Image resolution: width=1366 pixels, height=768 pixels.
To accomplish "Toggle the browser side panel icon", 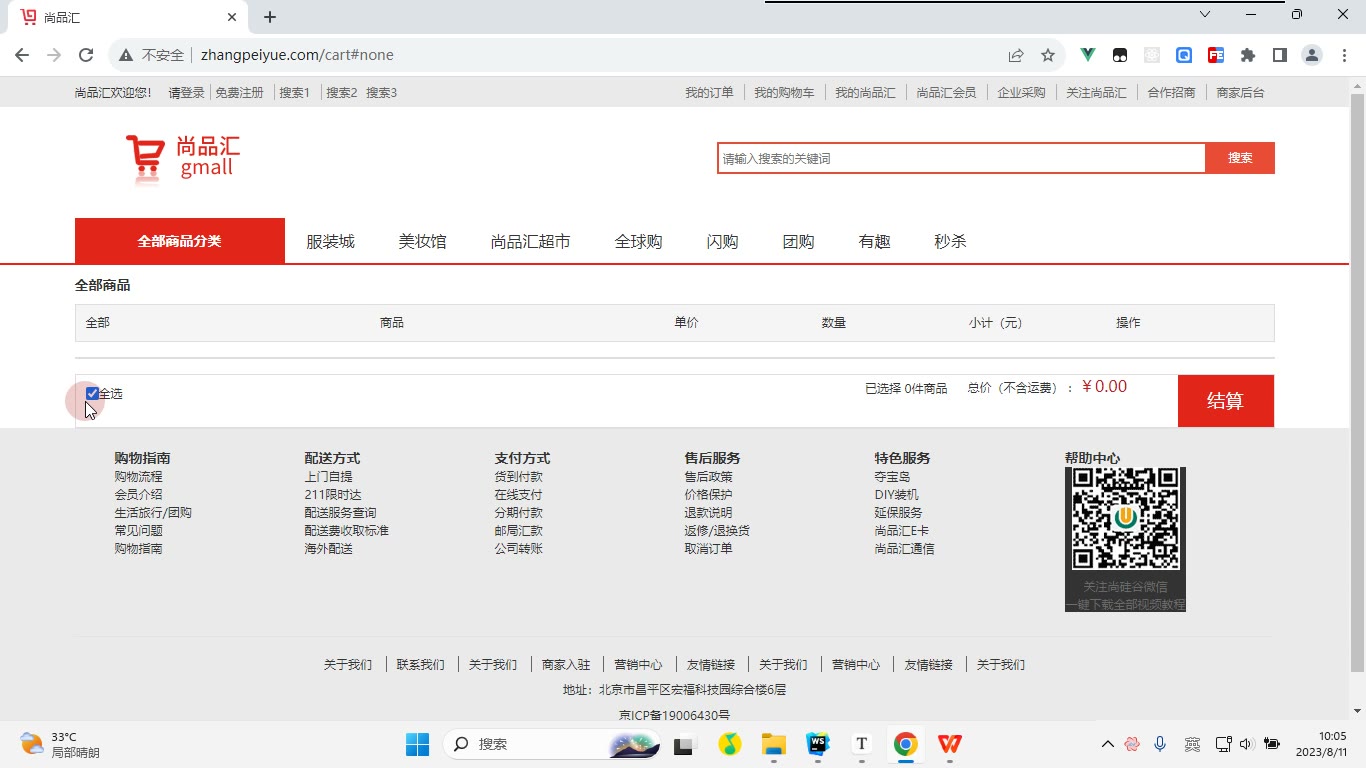I will 1280,55.
